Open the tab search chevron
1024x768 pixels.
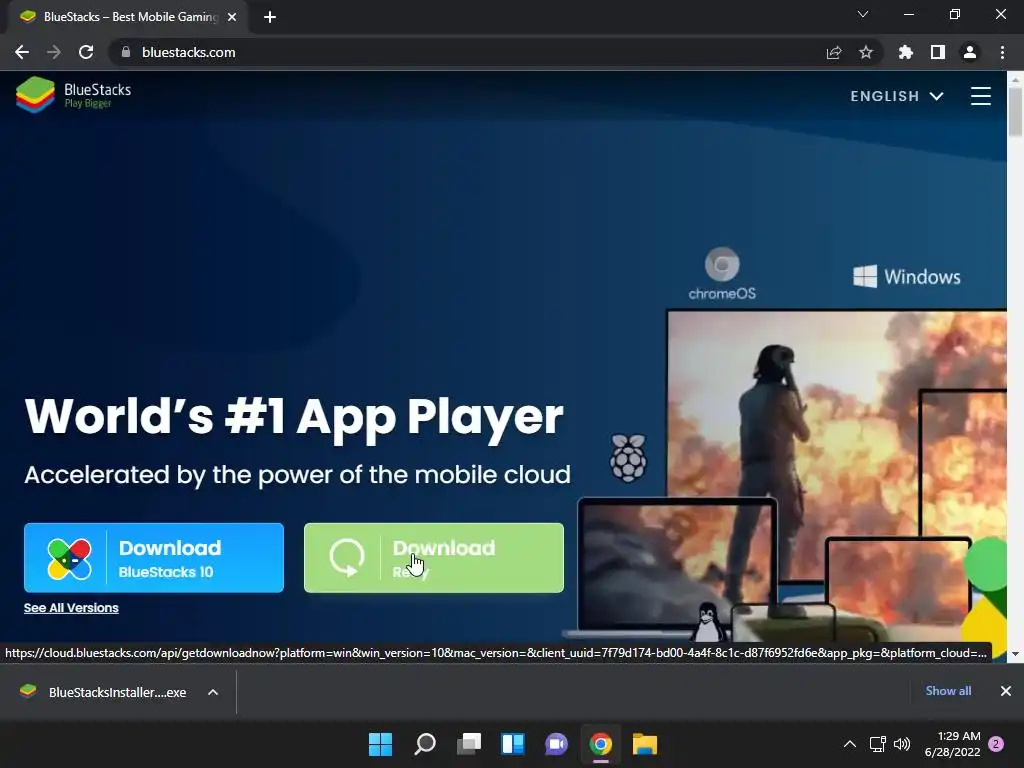pos(863,14)
